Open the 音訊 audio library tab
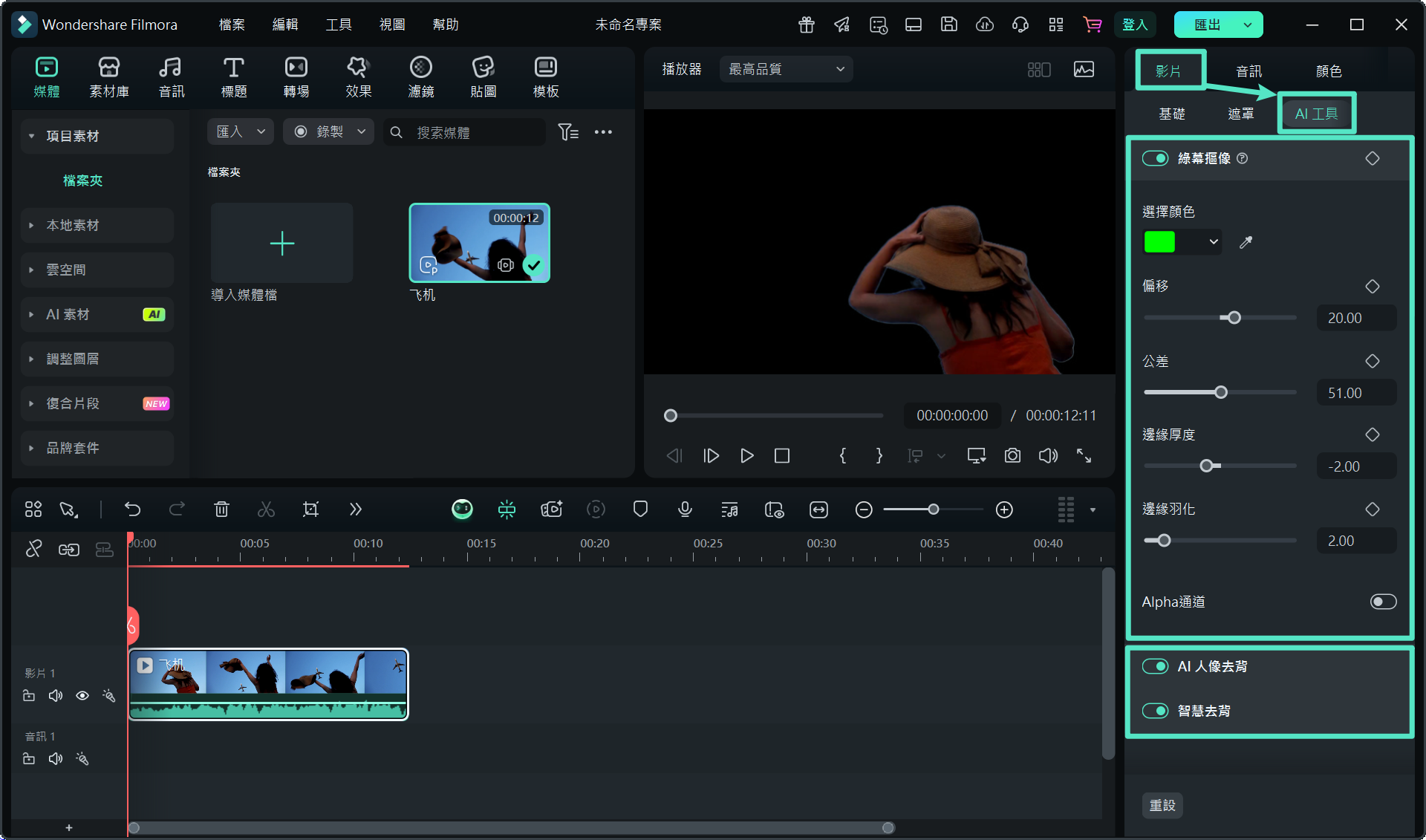Screen dimensions: 1426x840 (x=171, y=78)
